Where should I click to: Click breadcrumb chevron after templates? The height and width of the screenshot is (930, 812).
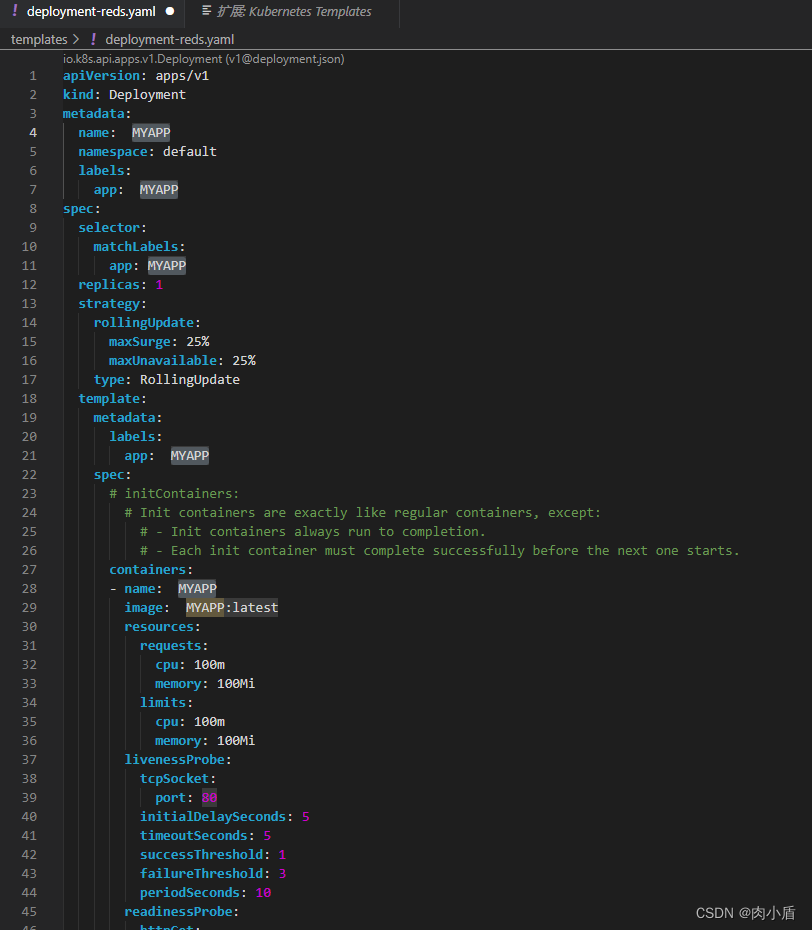pyautogui.click(x=76, y=39)
